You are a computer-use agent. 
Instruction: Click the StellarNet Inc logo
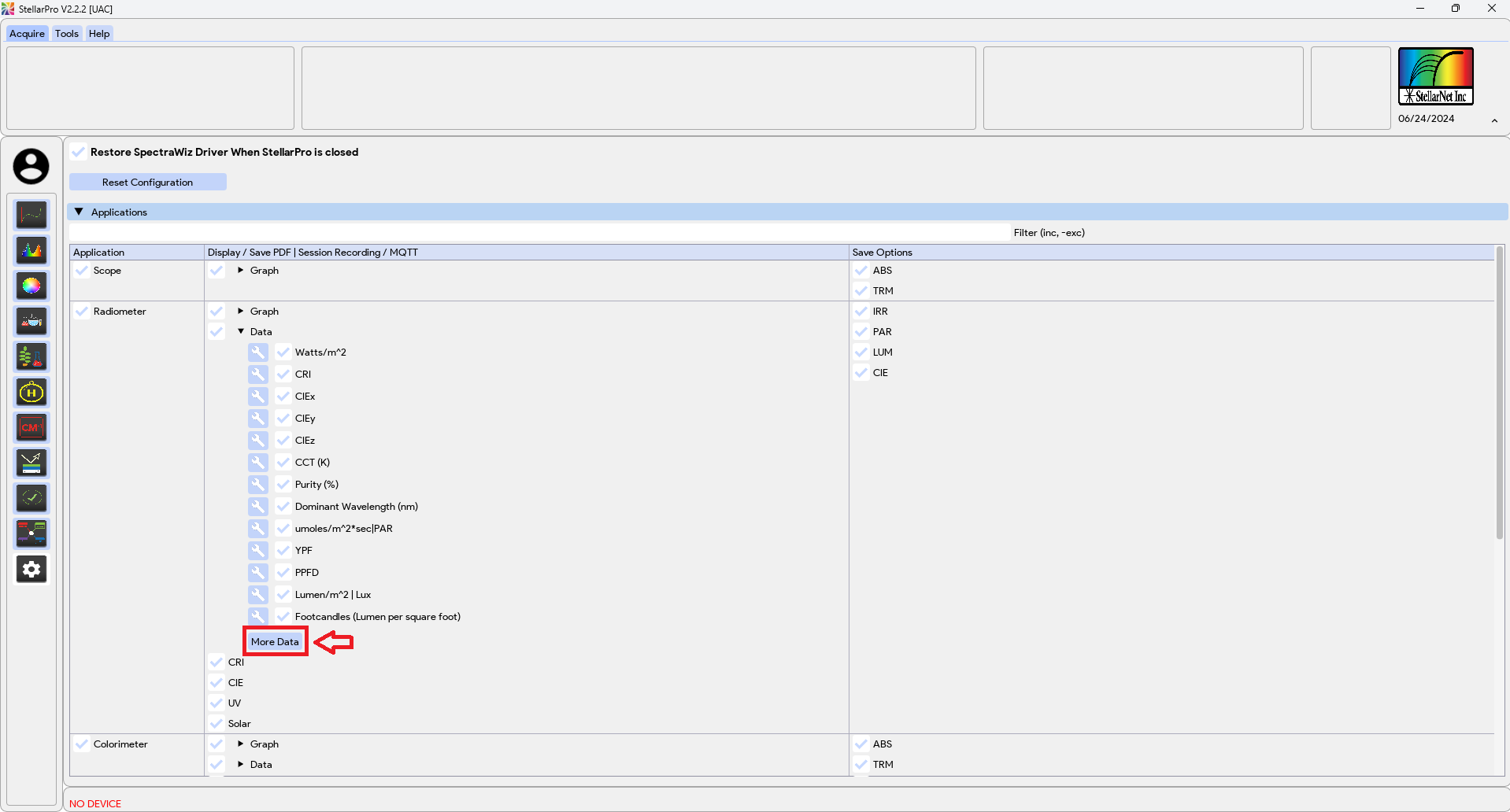(1435, 76)
